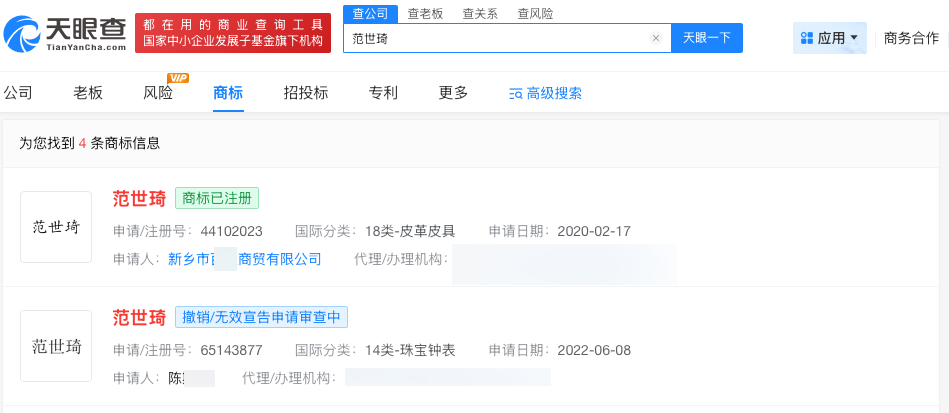
Task: Select the 查风险 search tab
Action: pos(535,14)
